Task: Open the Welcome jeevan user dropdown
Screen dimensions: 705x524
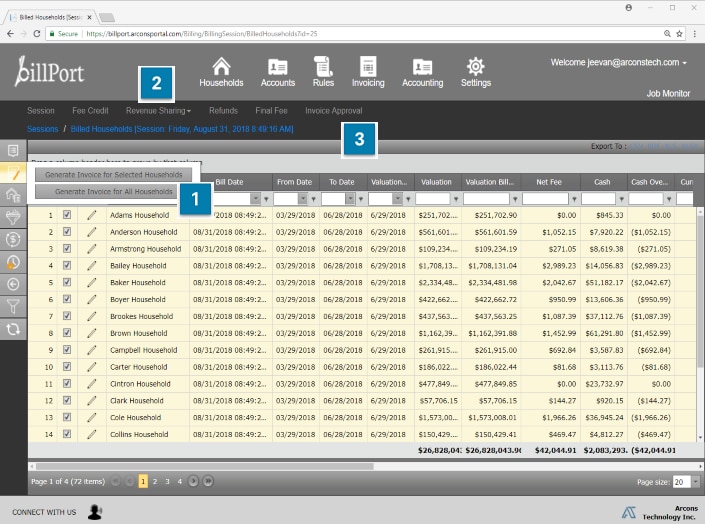Action: [618, 63]
